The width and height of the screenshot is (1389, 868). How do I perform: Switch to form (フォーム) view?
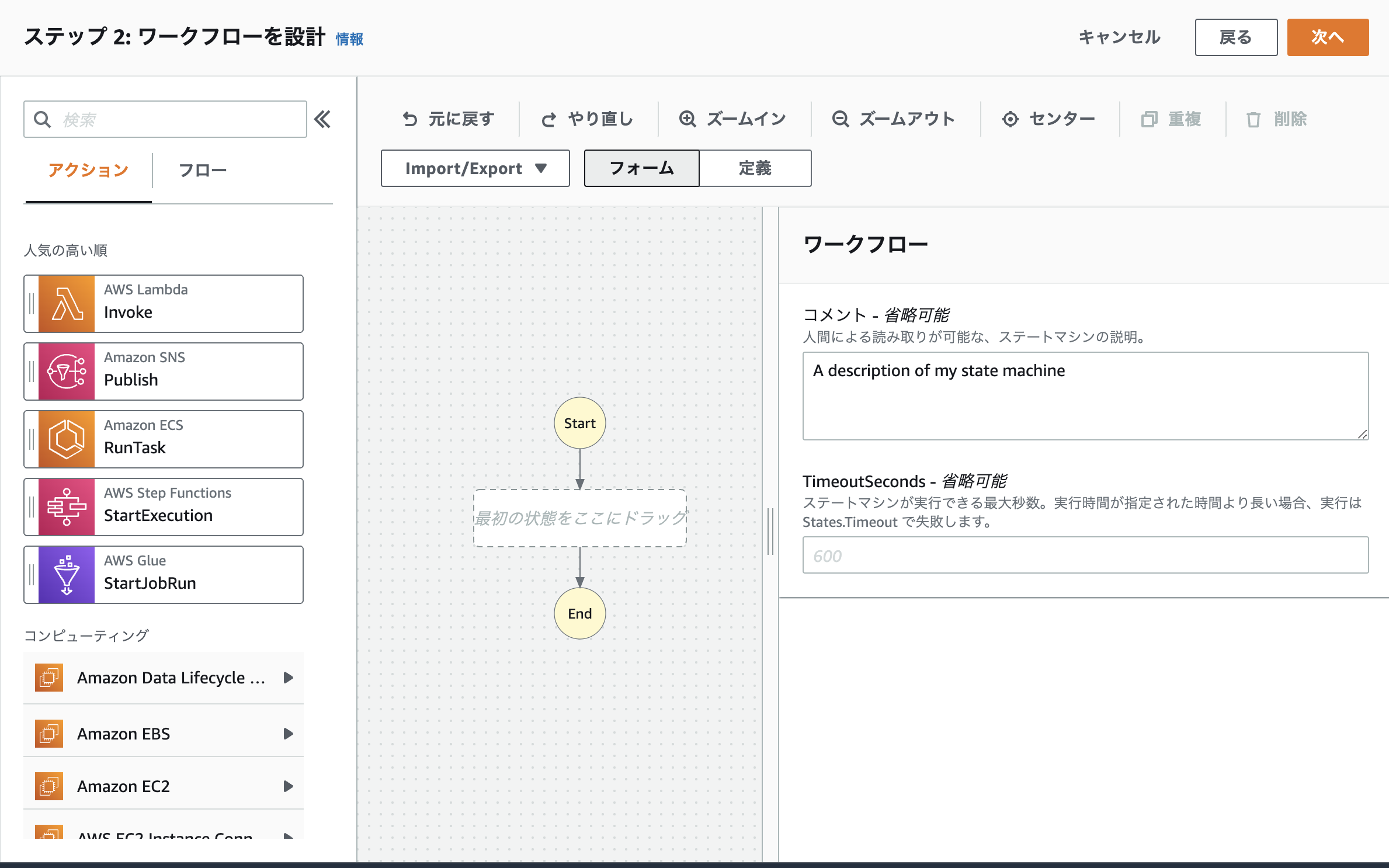click(x=641, y=168)
